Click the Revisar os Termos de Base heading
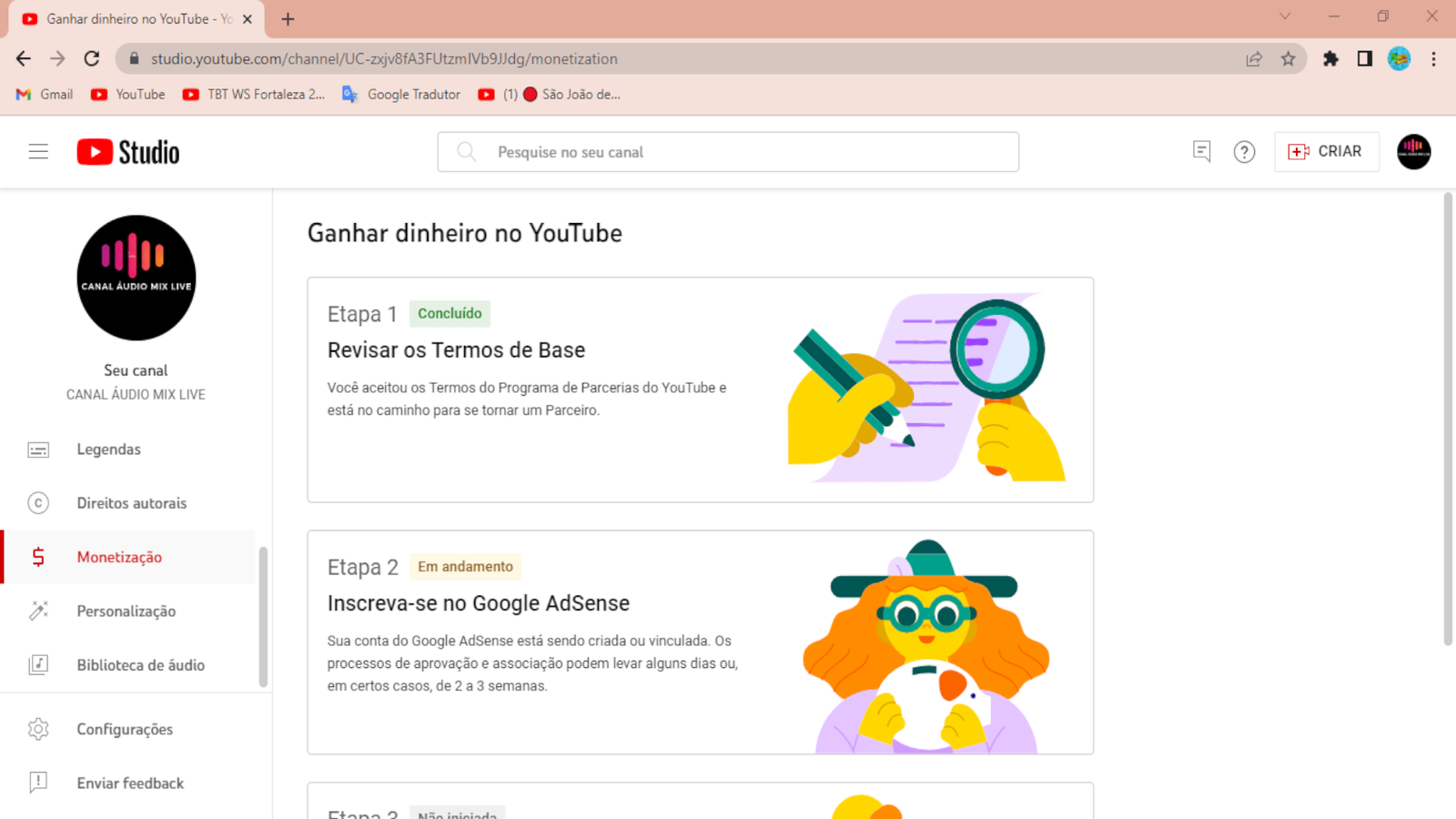 point(456,350)
